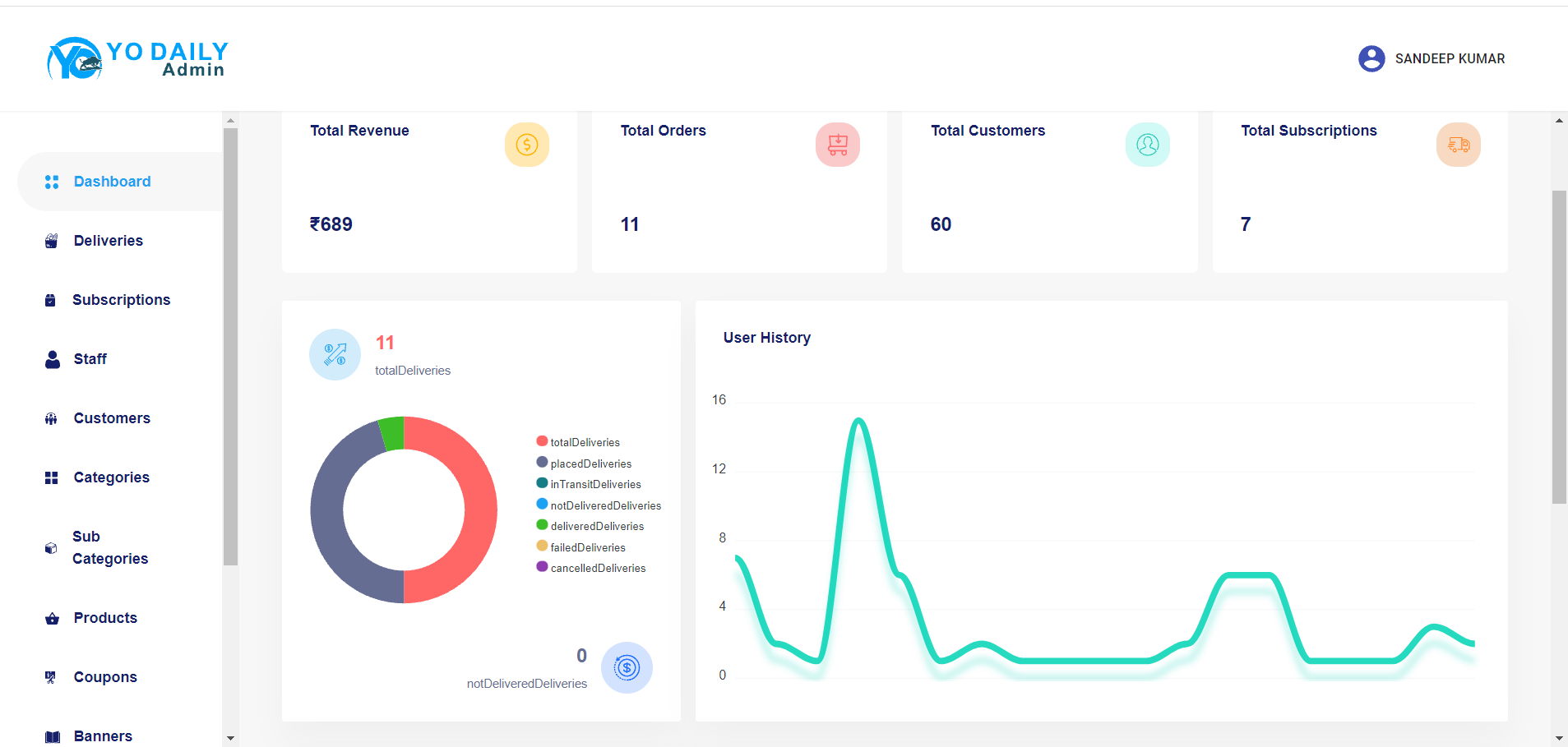Click the notDeliveredDeliveries dollar icon
This screenshot has height=747, width=1568.
pyautogui.click(x=627, y=667)
